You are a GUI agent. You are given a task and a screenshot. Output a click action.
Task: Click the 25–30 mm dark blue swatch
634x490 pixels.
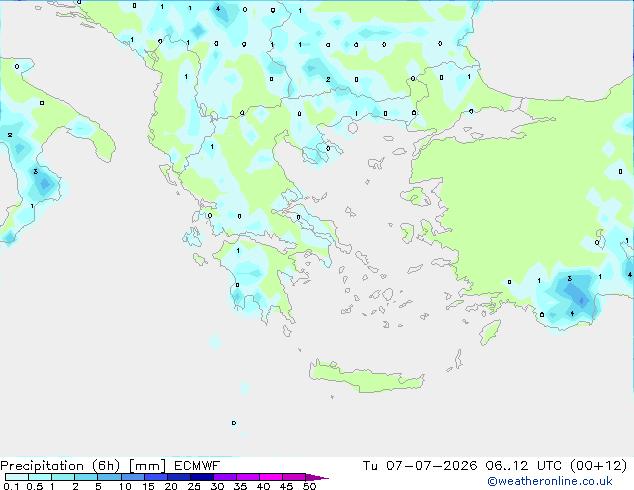201,477
